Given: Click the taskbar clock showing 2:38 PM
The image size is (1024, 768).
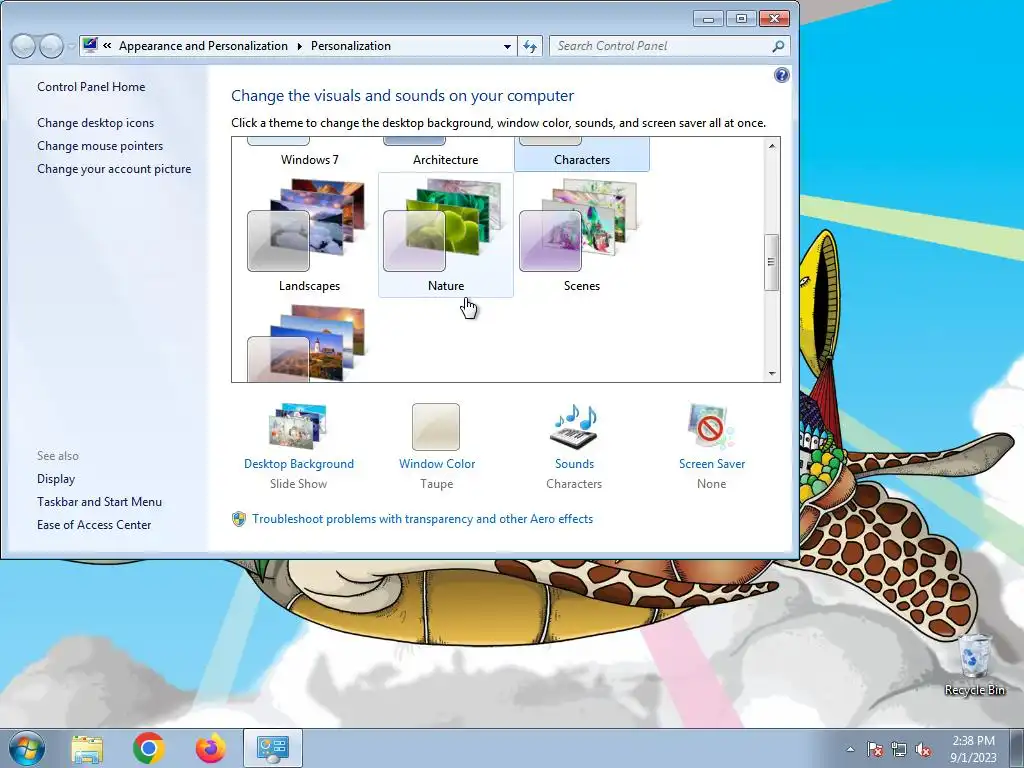Looking at the screenshot, I should 973,749.
